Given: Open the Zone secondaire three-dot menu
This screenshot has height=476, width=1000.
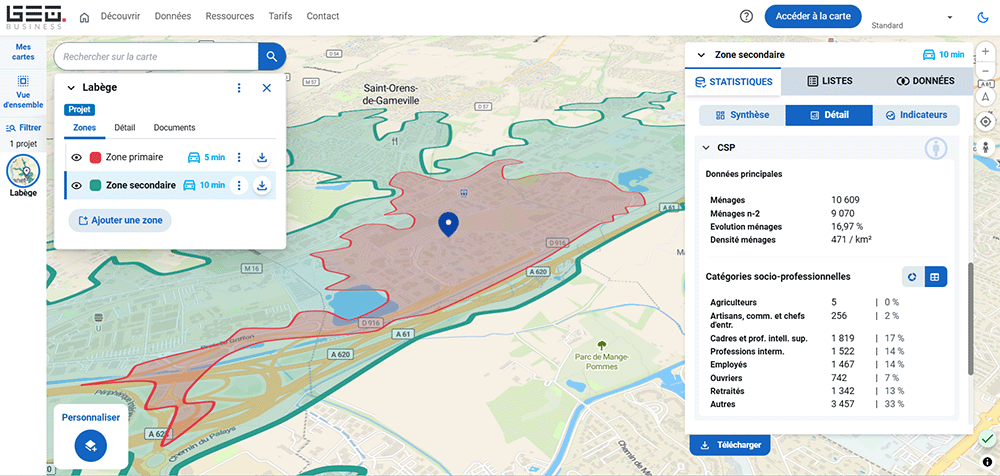Looking at the screenshot, I should tap(239, 185).
